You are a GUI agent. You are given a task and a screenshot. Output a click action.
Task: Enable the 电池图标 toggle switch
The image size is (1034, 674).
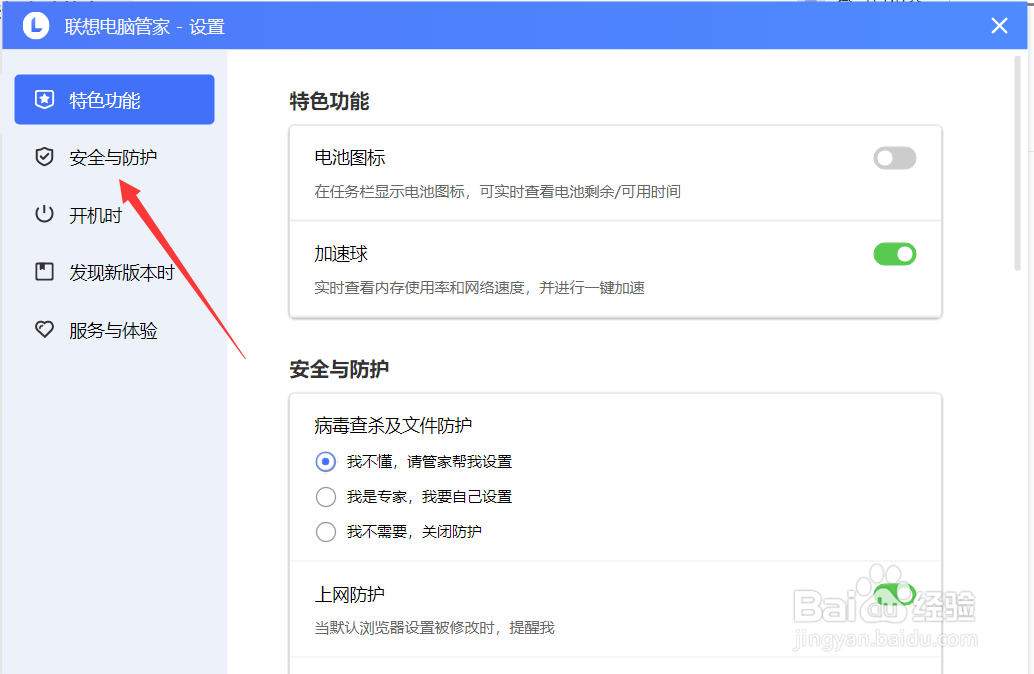click(x=894, y=158)
